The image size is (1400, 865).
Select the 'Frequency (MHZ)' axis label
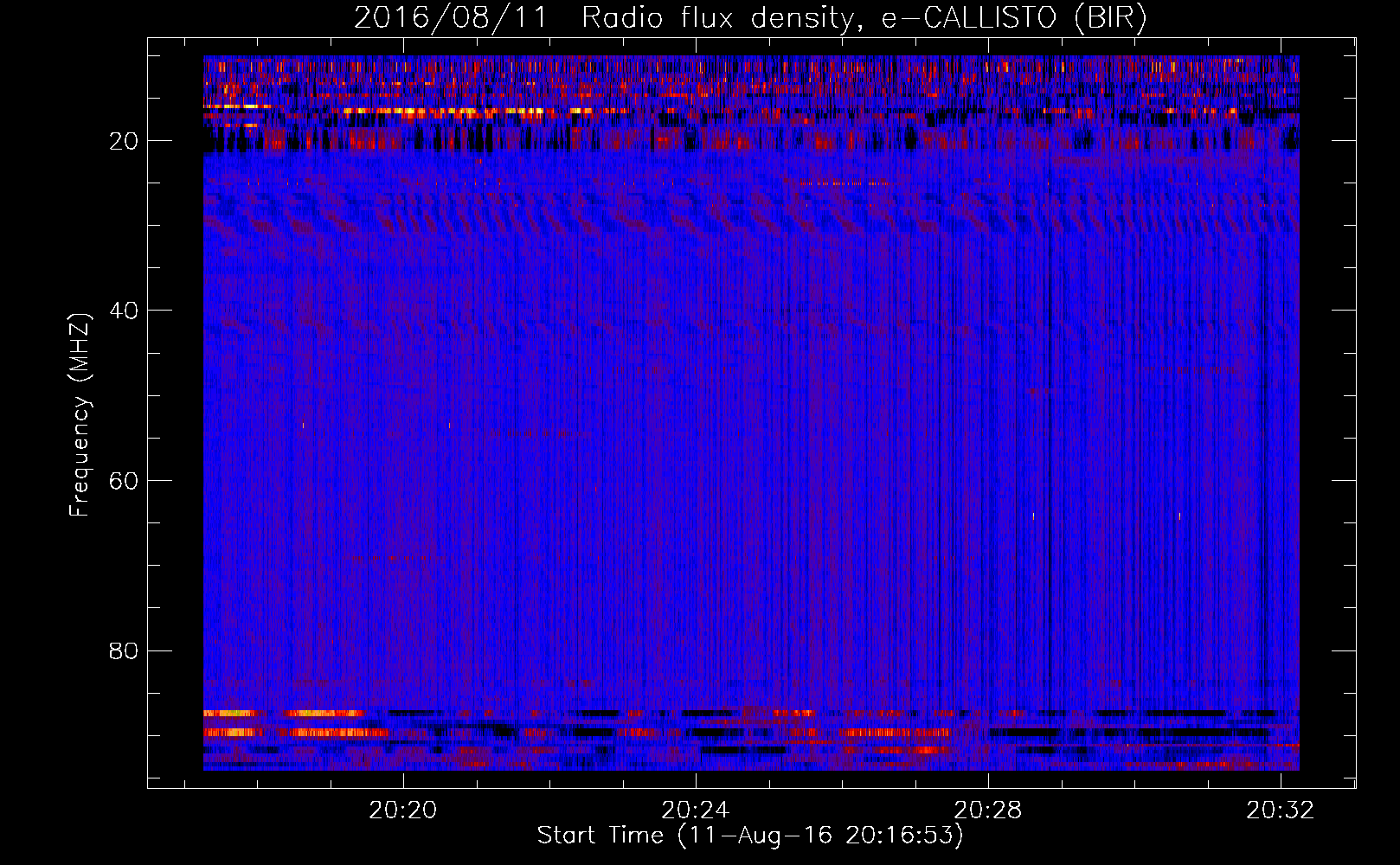[80, 415]
